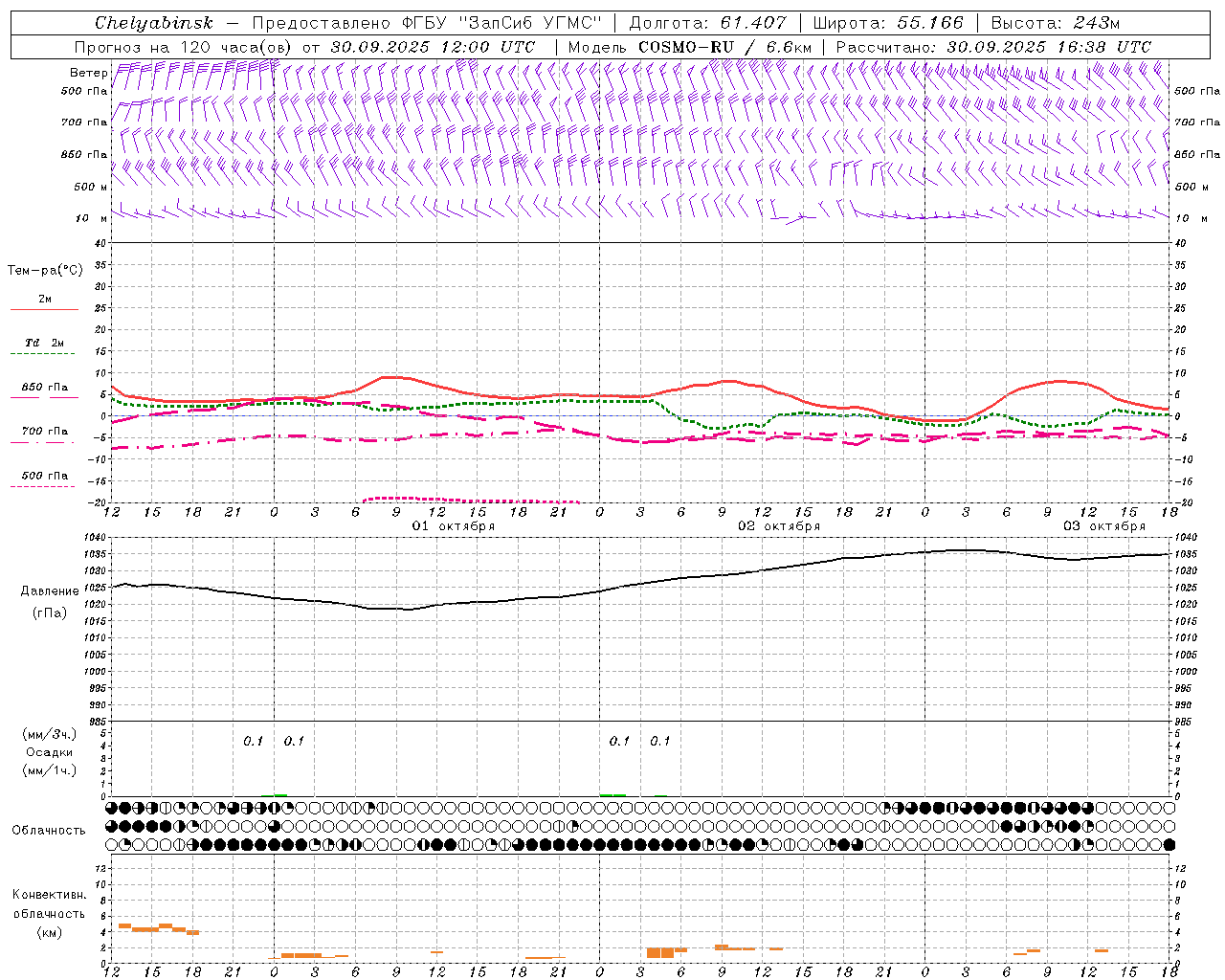Click the red '2м' temperature legend line
This screenshot has width=1225, height=980.
pos(45,309)
